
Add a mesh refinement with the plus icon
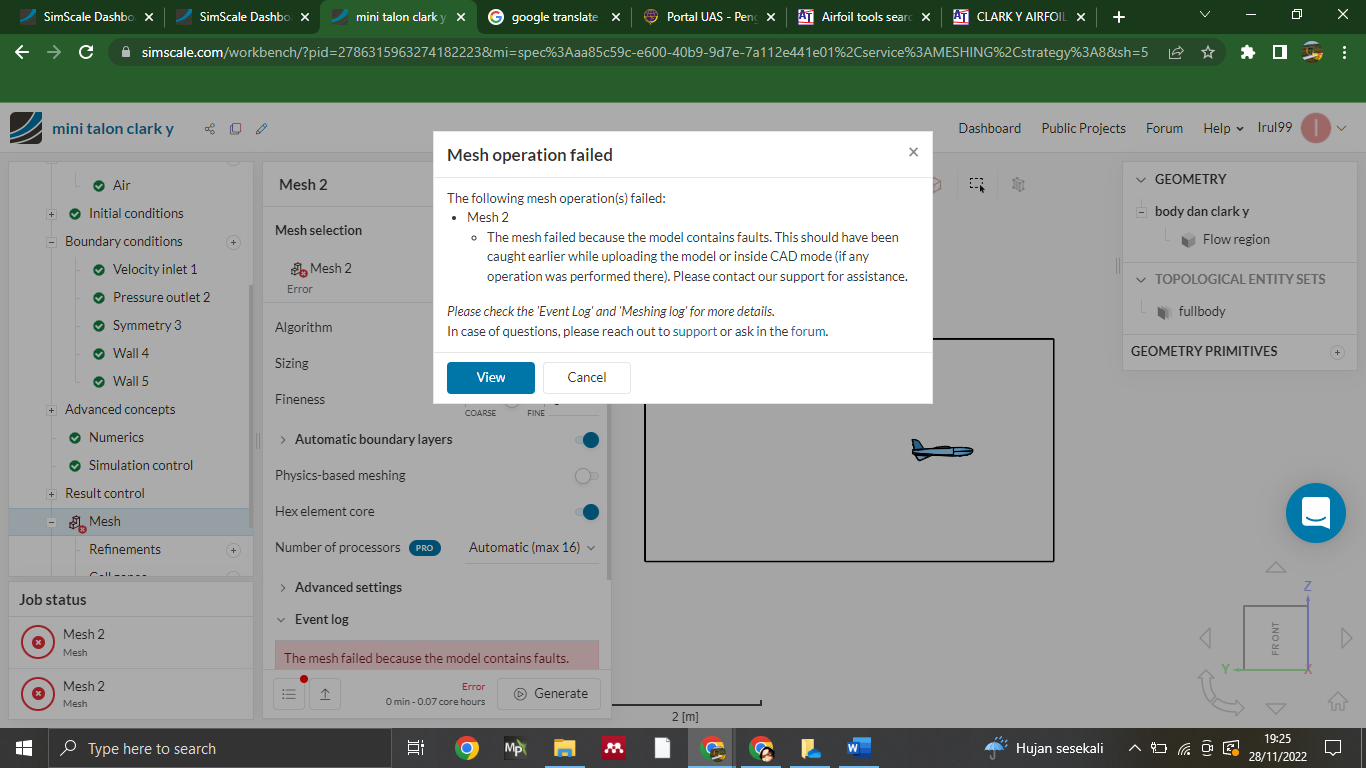pos(233,550)
